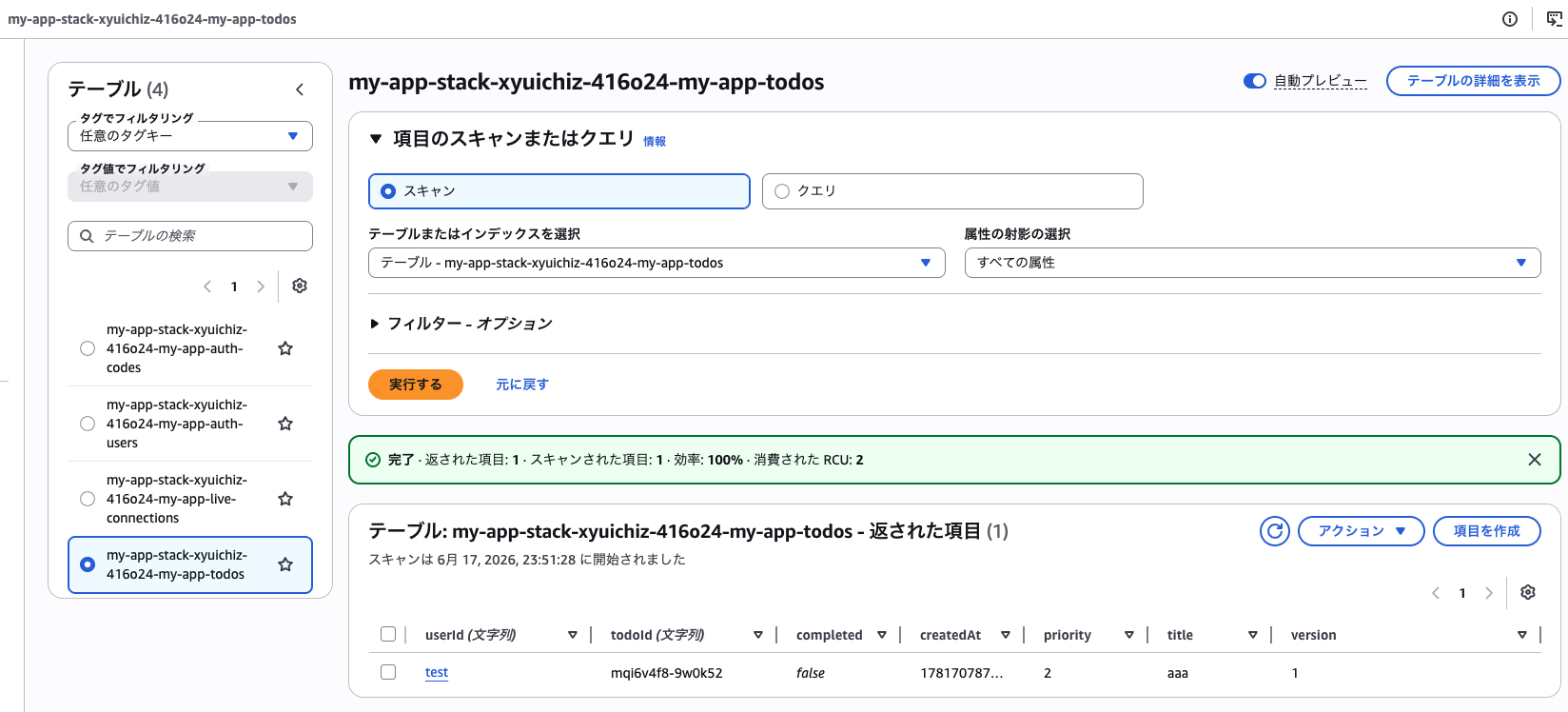Click the false completed cell

point(811,673)
